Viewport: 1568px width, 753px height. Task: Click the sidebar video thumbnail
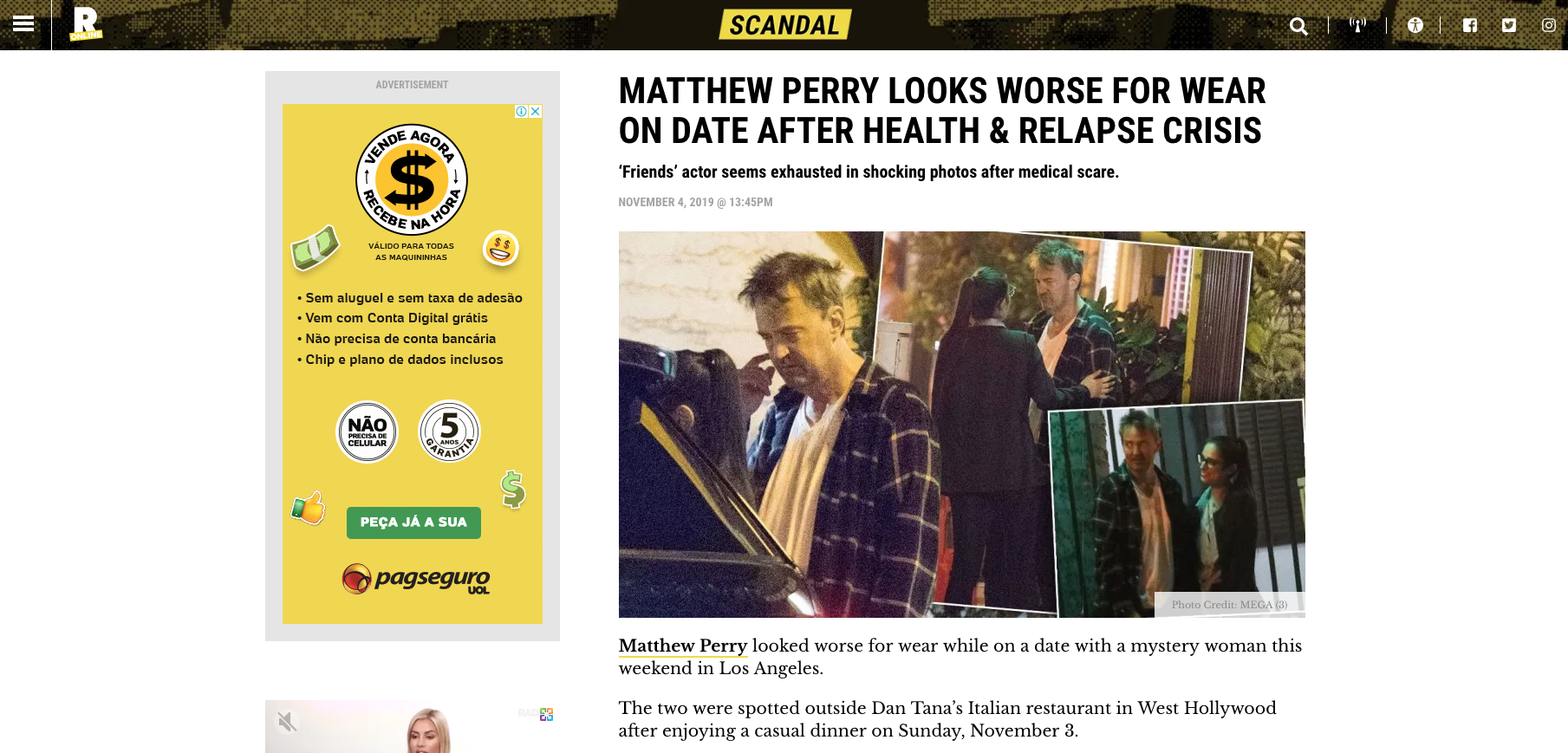point(413,726)
